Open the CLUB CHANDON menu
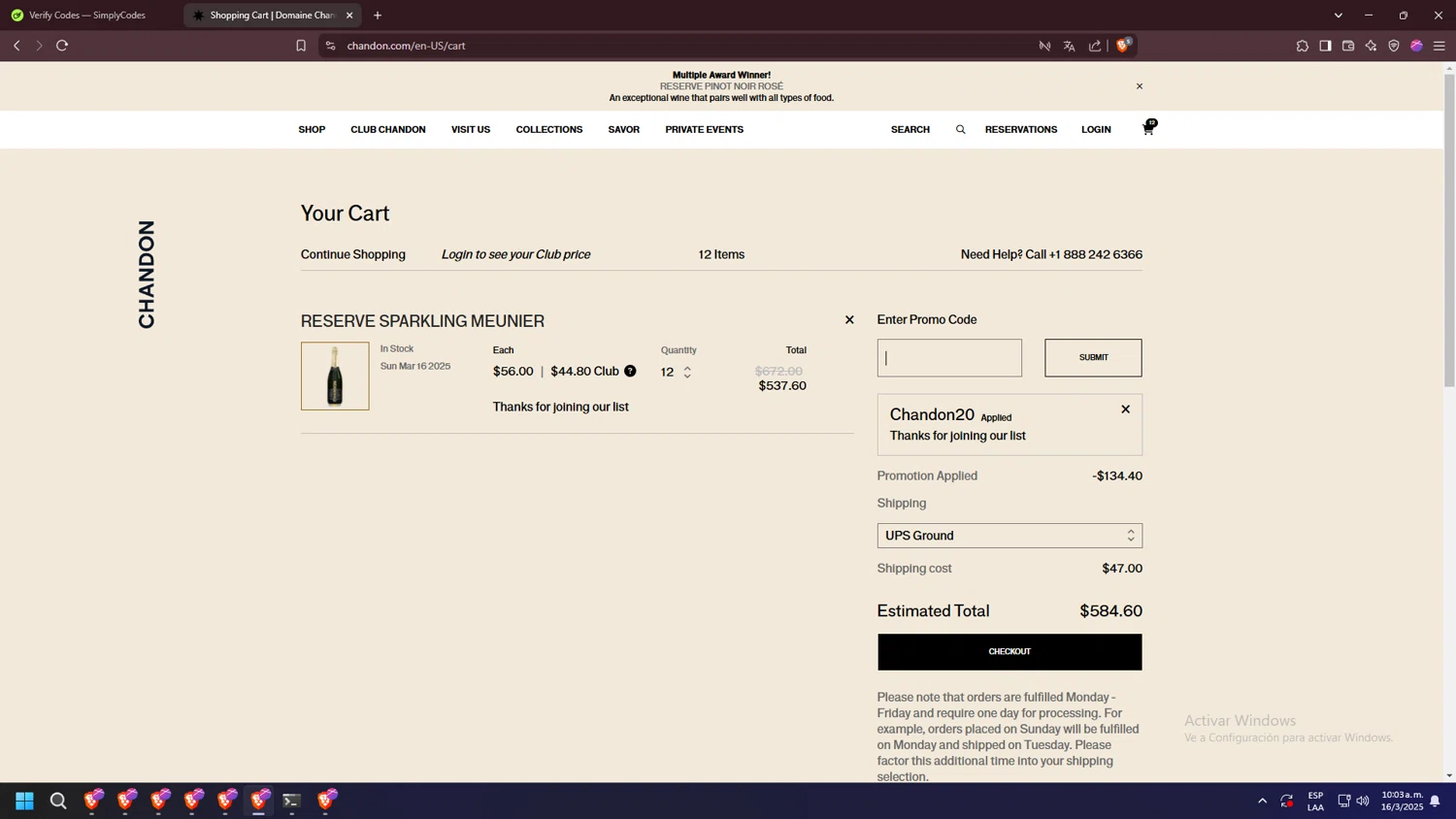Image resolution: width=1456 pixels, height=819 pixels. click(x=388, y=129)
